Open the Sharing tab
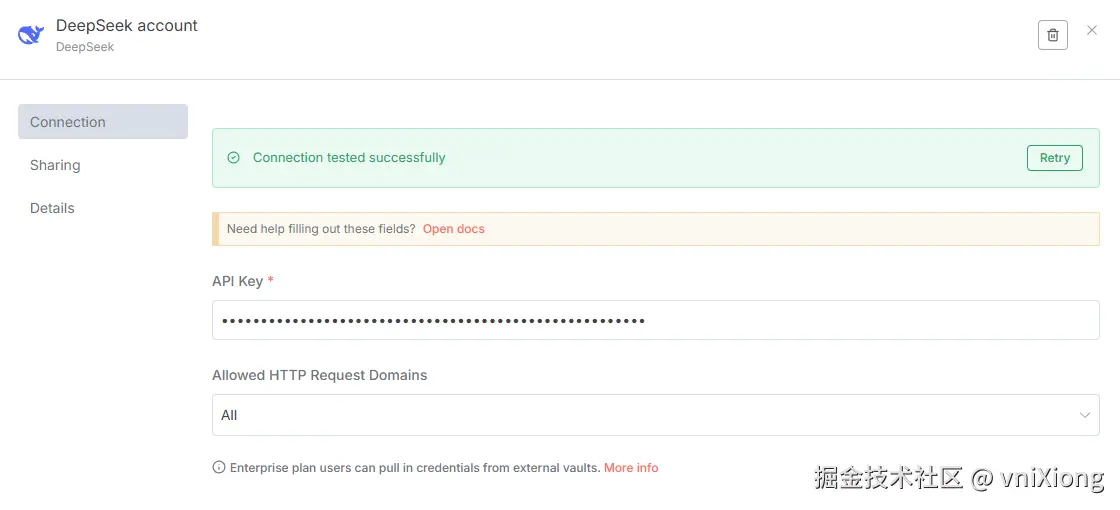Image resolution: width=1120 pixels, height=510 pixels. click(55, 165)
